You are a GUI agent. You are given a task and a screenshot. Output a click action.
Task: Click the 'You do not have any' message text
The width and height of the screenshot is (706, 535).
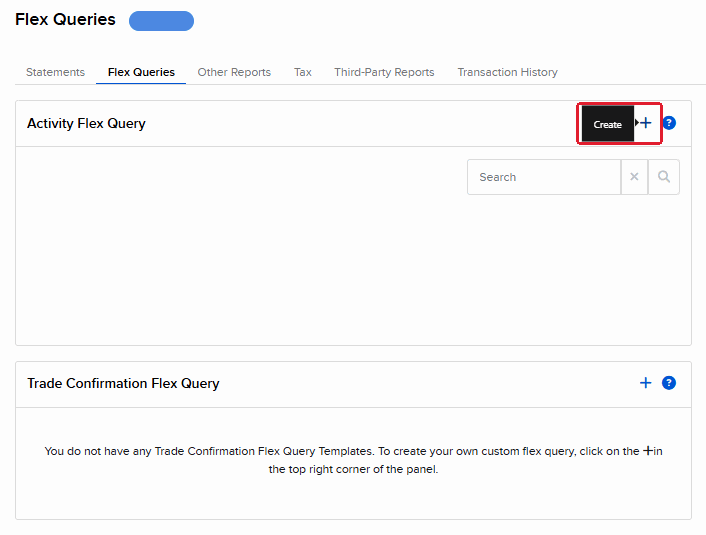[353, 460]
